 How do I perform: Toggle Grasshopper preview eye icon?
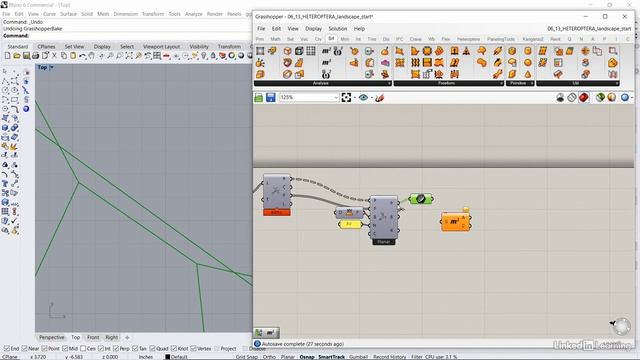(x=363, y=98)
